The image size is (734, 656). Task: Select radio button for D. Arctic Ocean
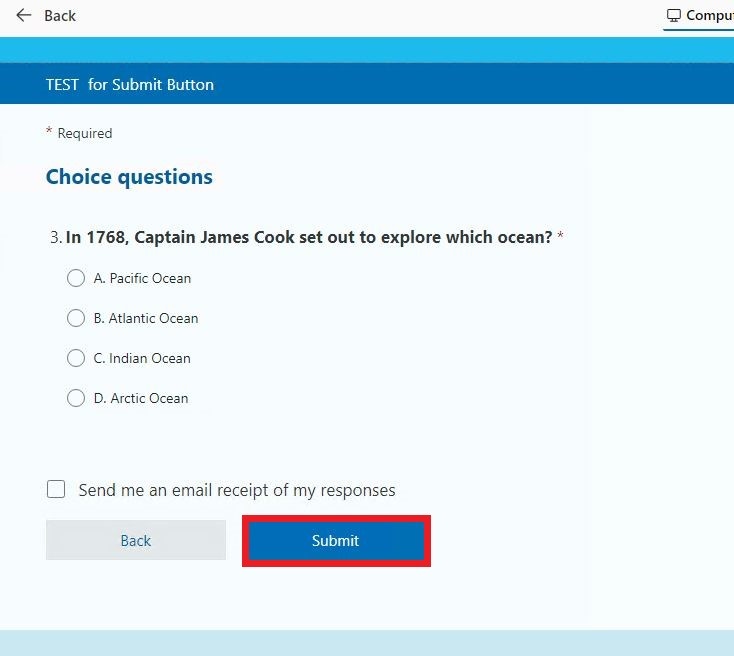click(76, 398)
